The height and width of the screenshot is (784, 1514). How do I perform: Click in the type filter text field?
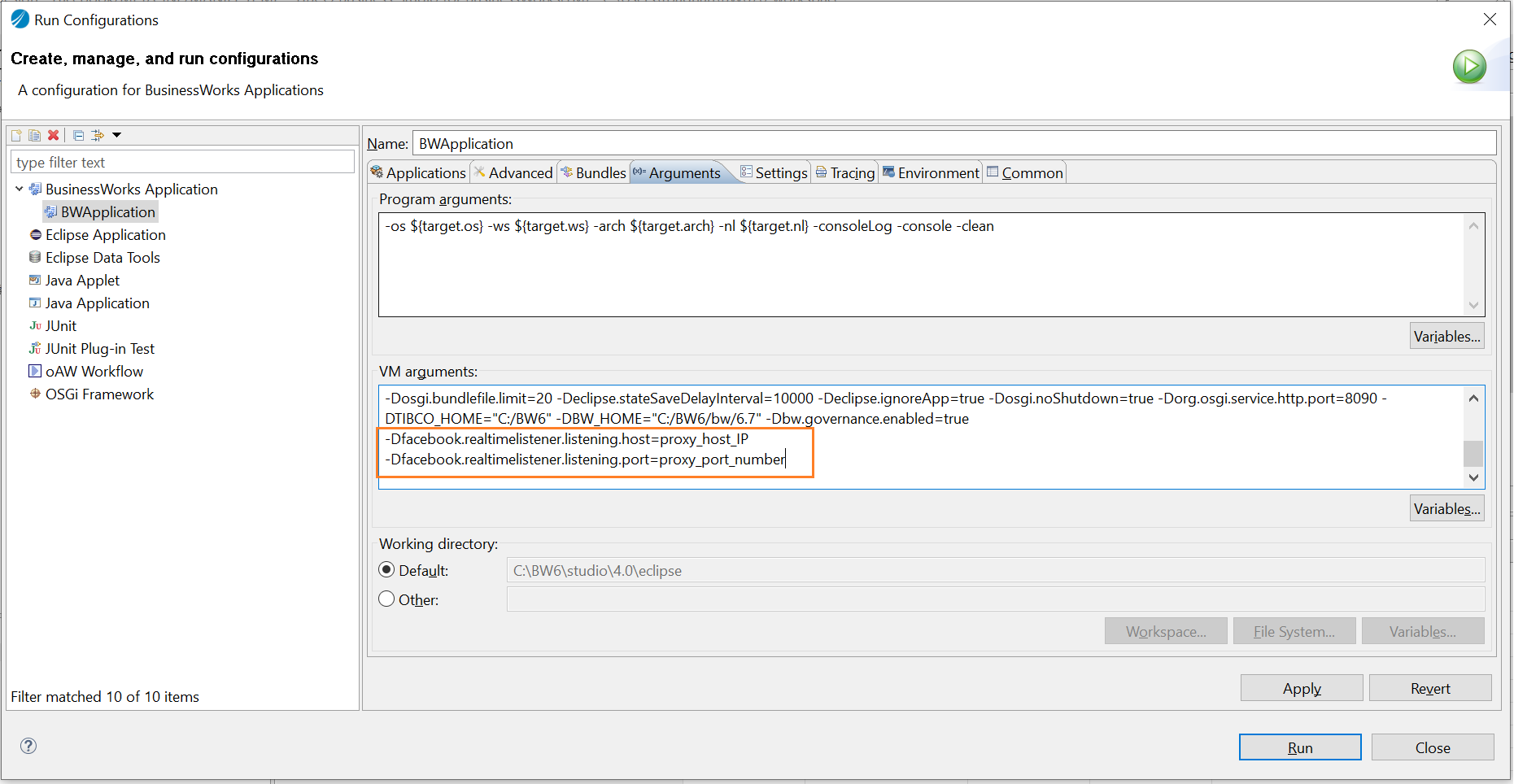tap(182, 163)
